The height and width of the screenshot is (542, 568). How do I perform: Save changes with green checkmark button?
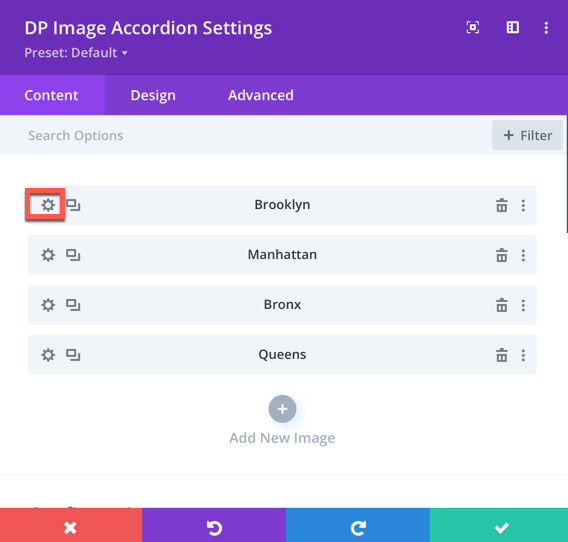[499, 525]
